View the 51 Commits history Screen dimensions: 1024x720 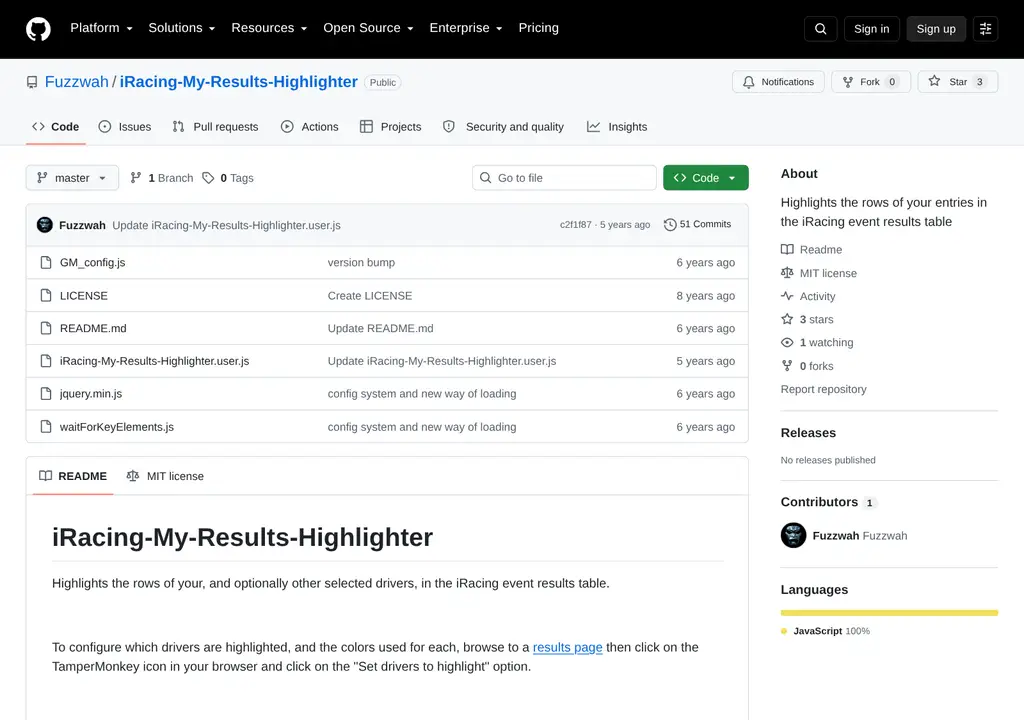pyautogui.click(x=697, y=224)
